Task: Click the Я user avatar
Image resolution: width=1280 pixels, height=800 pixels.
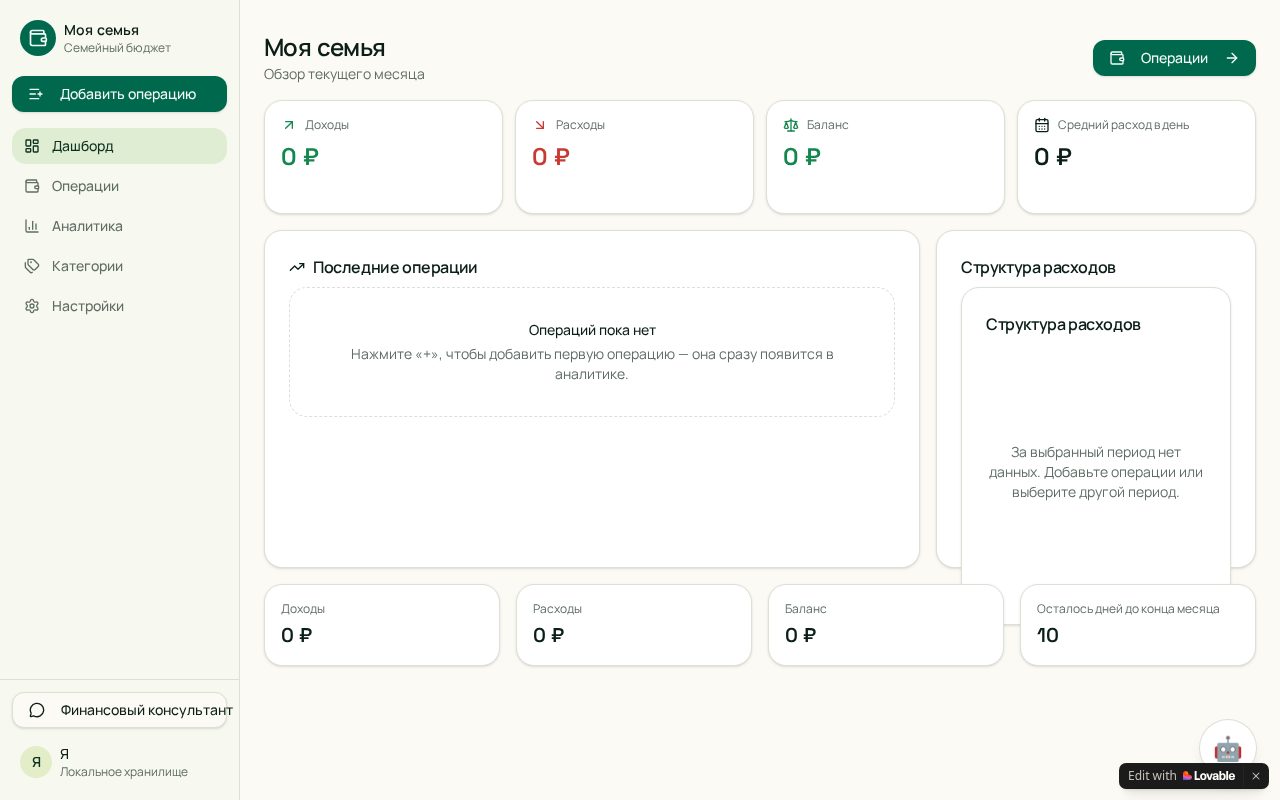Action: pyautogui.click(x=36, y=762)
